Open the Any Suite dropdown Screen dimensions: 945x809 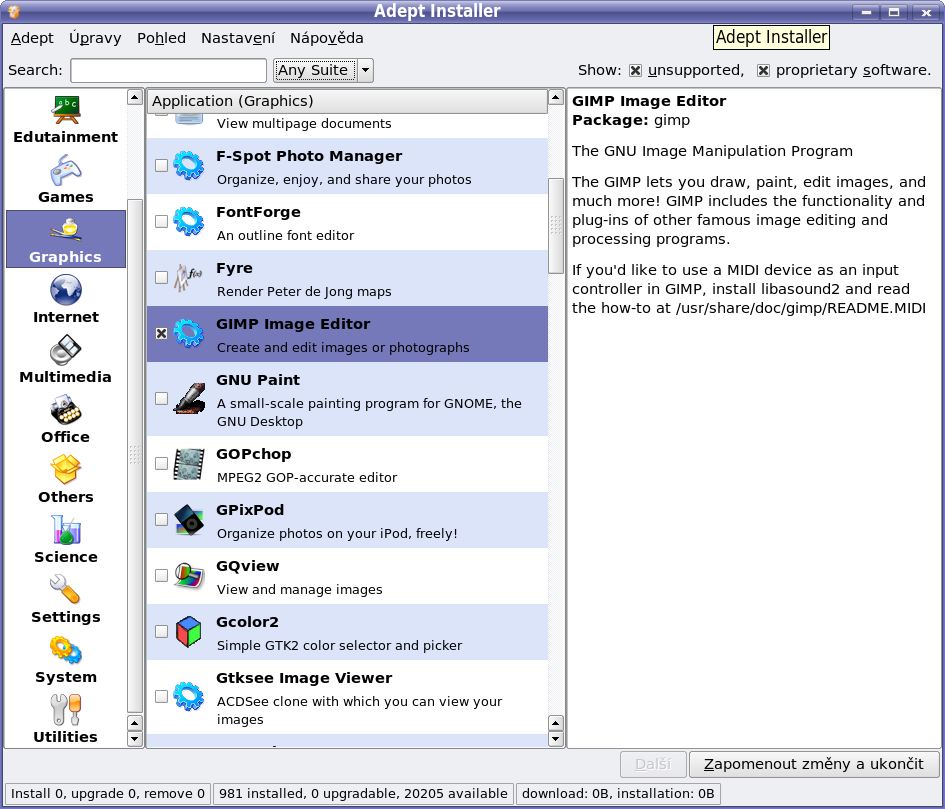[x=324, y=71]
